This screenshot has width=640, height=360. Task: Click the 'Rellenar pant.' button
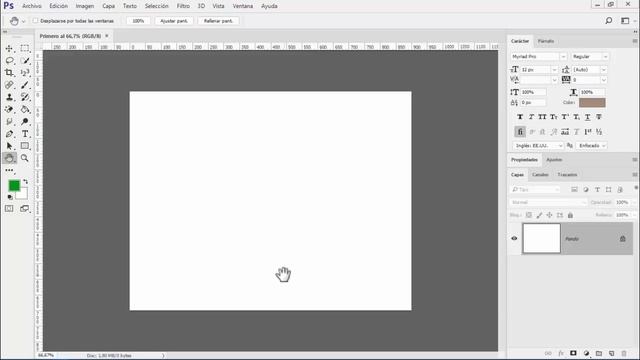[218, 21]
